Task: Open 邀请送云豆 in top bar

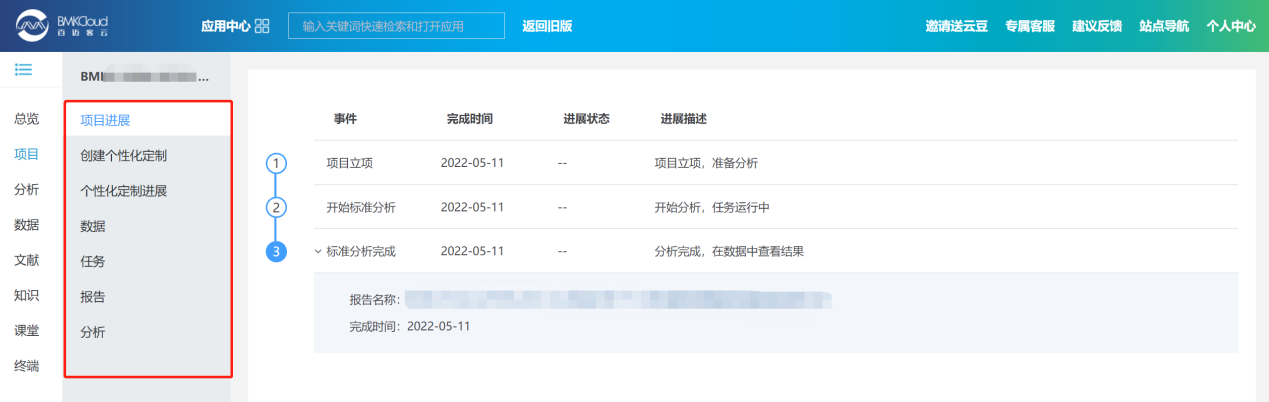Action: coord(956,26)
